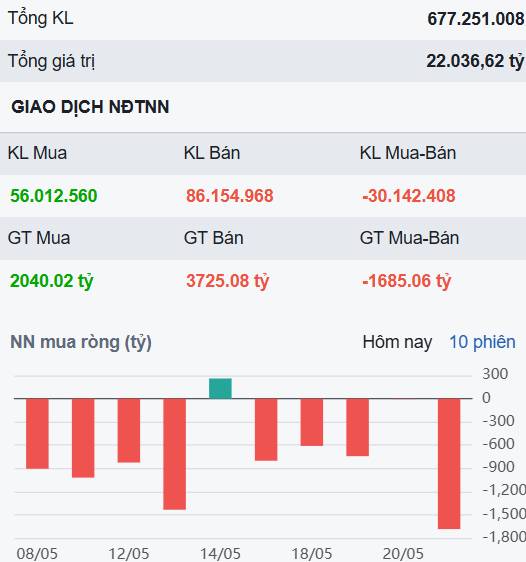Select the KL Mua value 56.012.560
This screenshot has width=526, height=562.
(54, 196)
